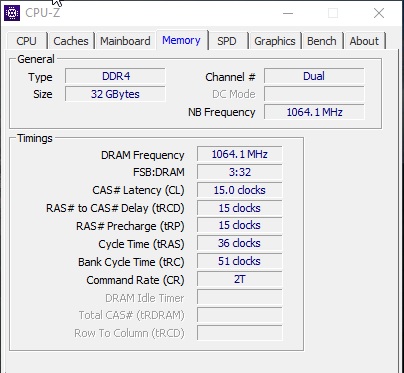Click the DRAM Frequency value field
The image size is (404, 373).
[x=239, y=154]
